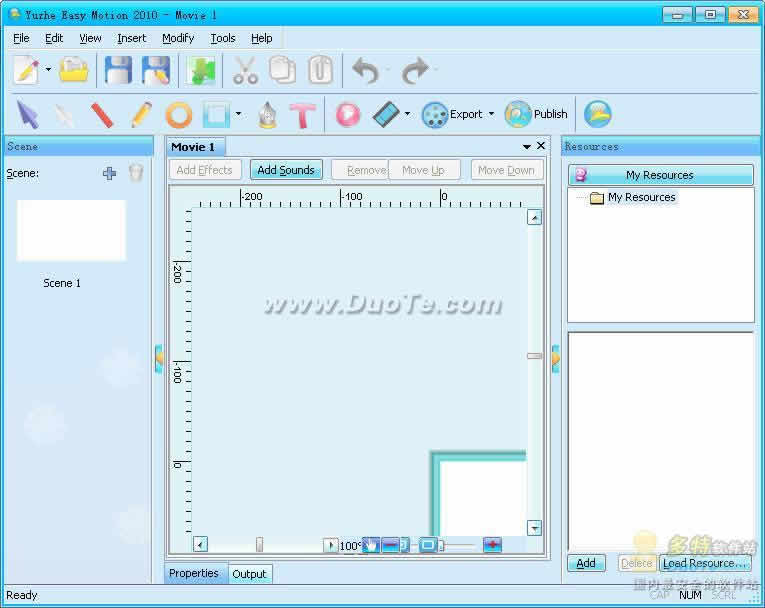Select the red Line tool
Screen dimensions: 765x608
(102, 115)
